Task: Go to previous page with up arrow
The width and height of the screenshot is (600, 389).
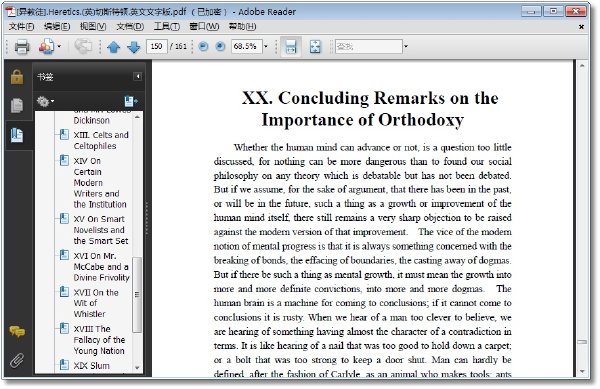Action: 114,47
